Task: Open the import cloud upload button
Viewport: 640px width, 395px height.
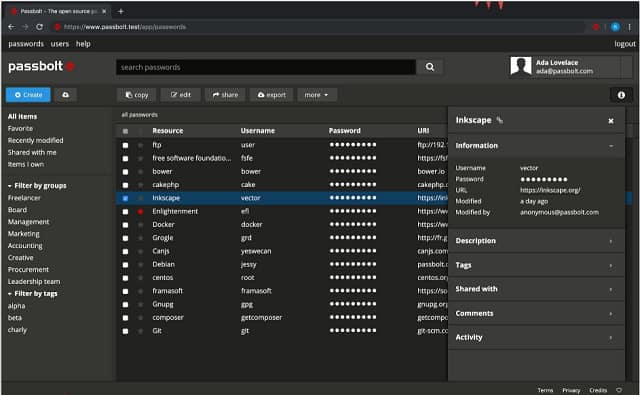Action: click(x=65, y=95)
